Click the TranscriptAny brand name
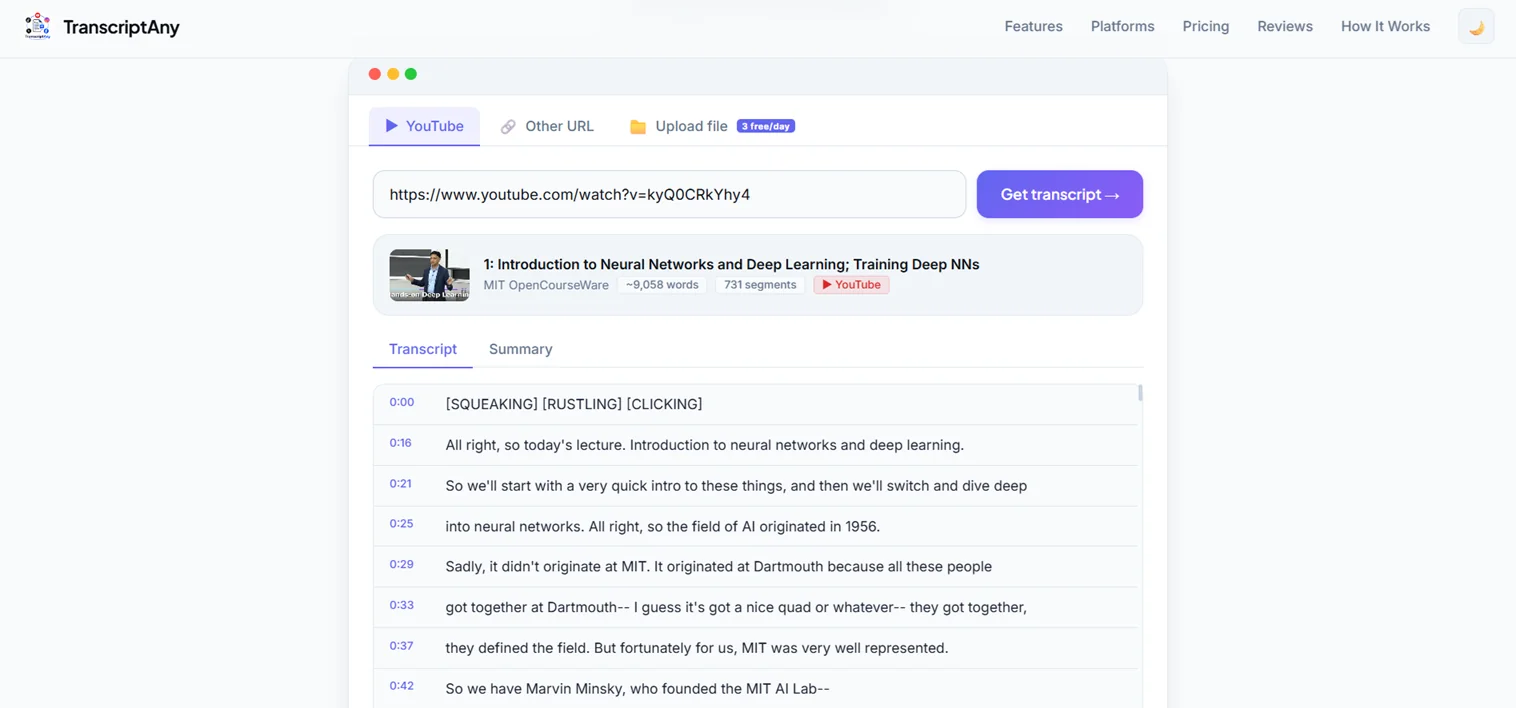1516x708 pixels. [121, 27]
